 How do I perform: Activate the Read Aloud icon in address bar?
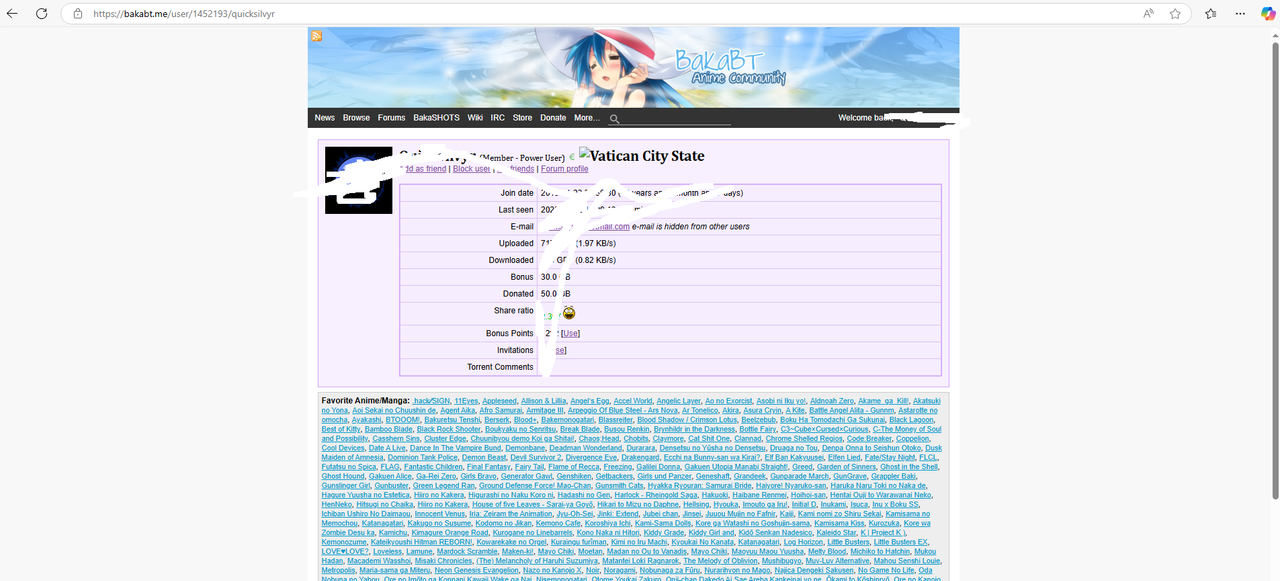(x=1149, y=14)
